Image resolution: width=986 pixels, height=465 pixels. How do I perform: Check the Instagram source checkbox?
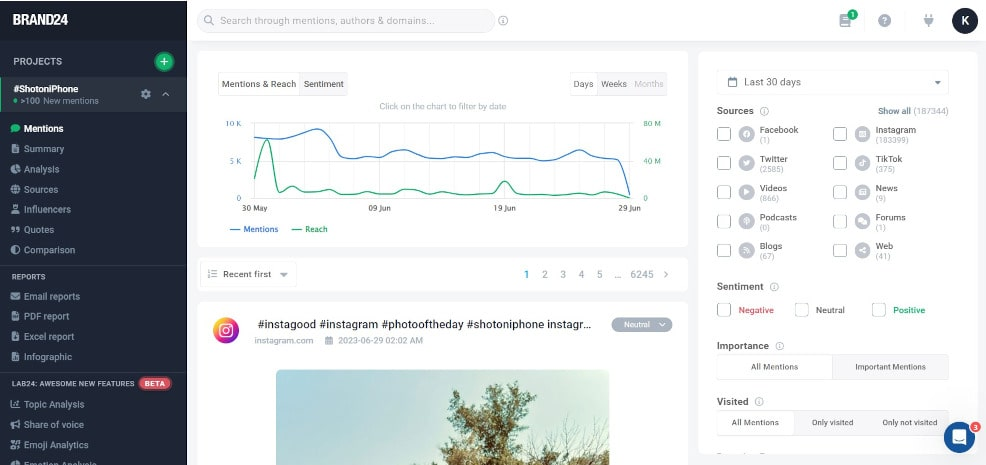coord(840,134)
